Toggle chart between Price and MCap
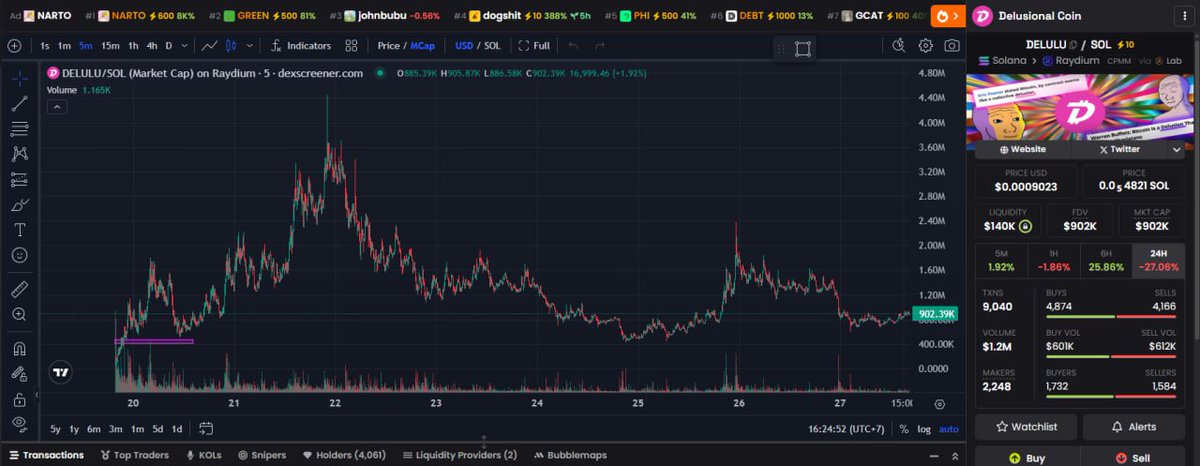 click(406, 46)
